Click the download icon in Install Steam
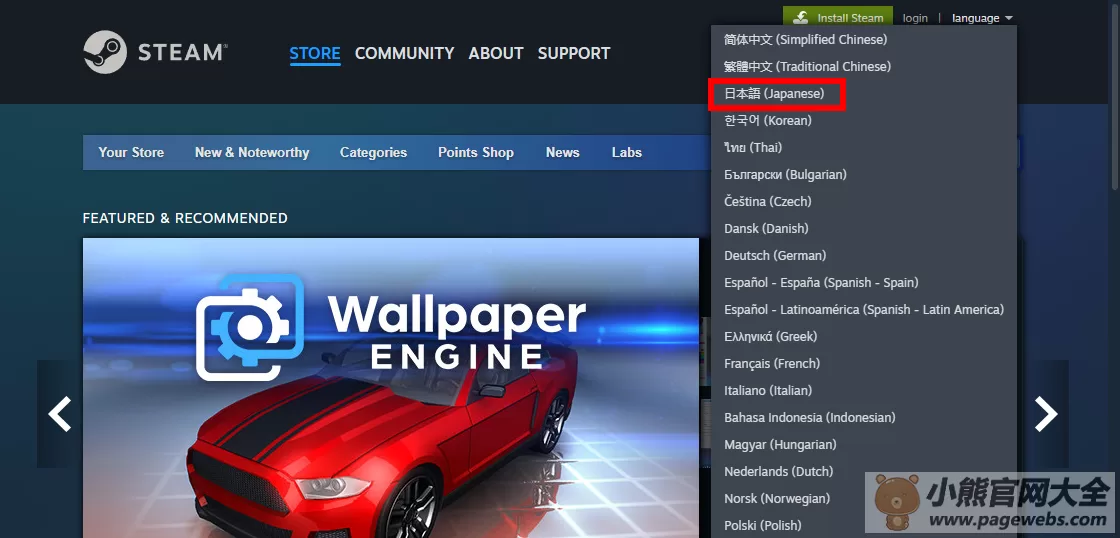Image resolution: width=1120 pixels, height=538 pixels. coord(801,18)
